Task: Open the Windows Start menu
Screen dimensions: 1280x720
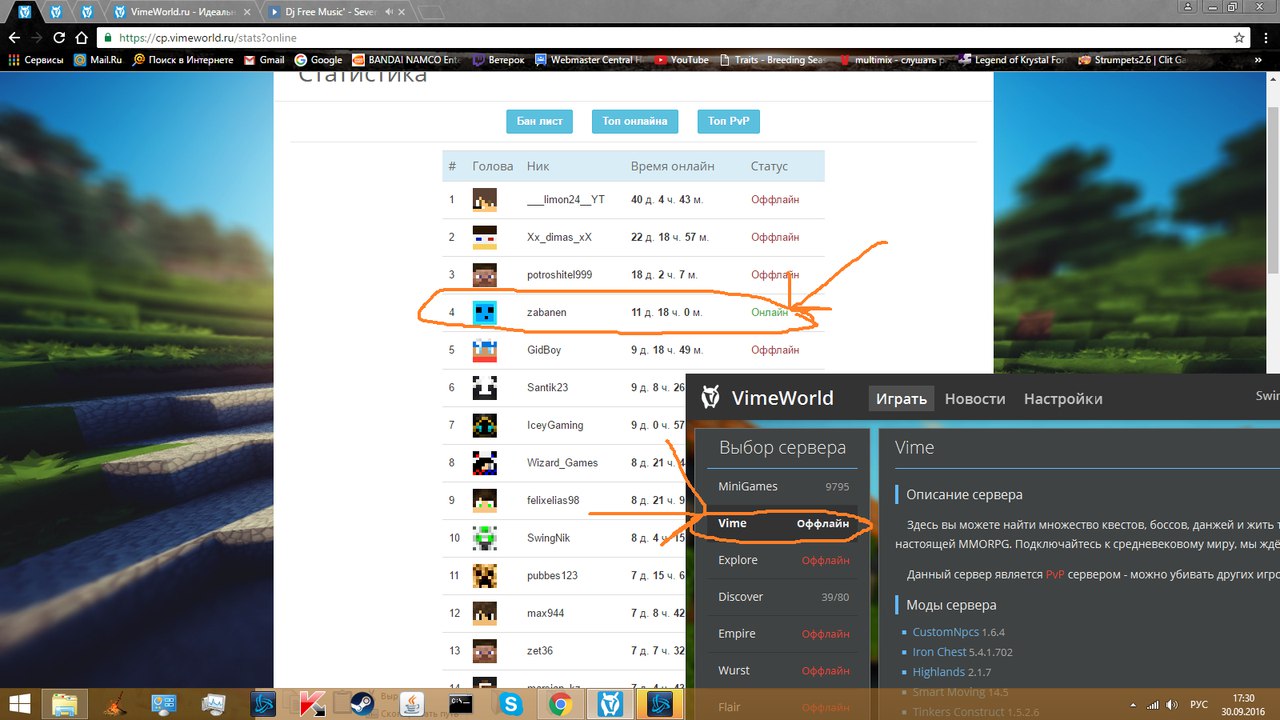Action: coord(20,704)
